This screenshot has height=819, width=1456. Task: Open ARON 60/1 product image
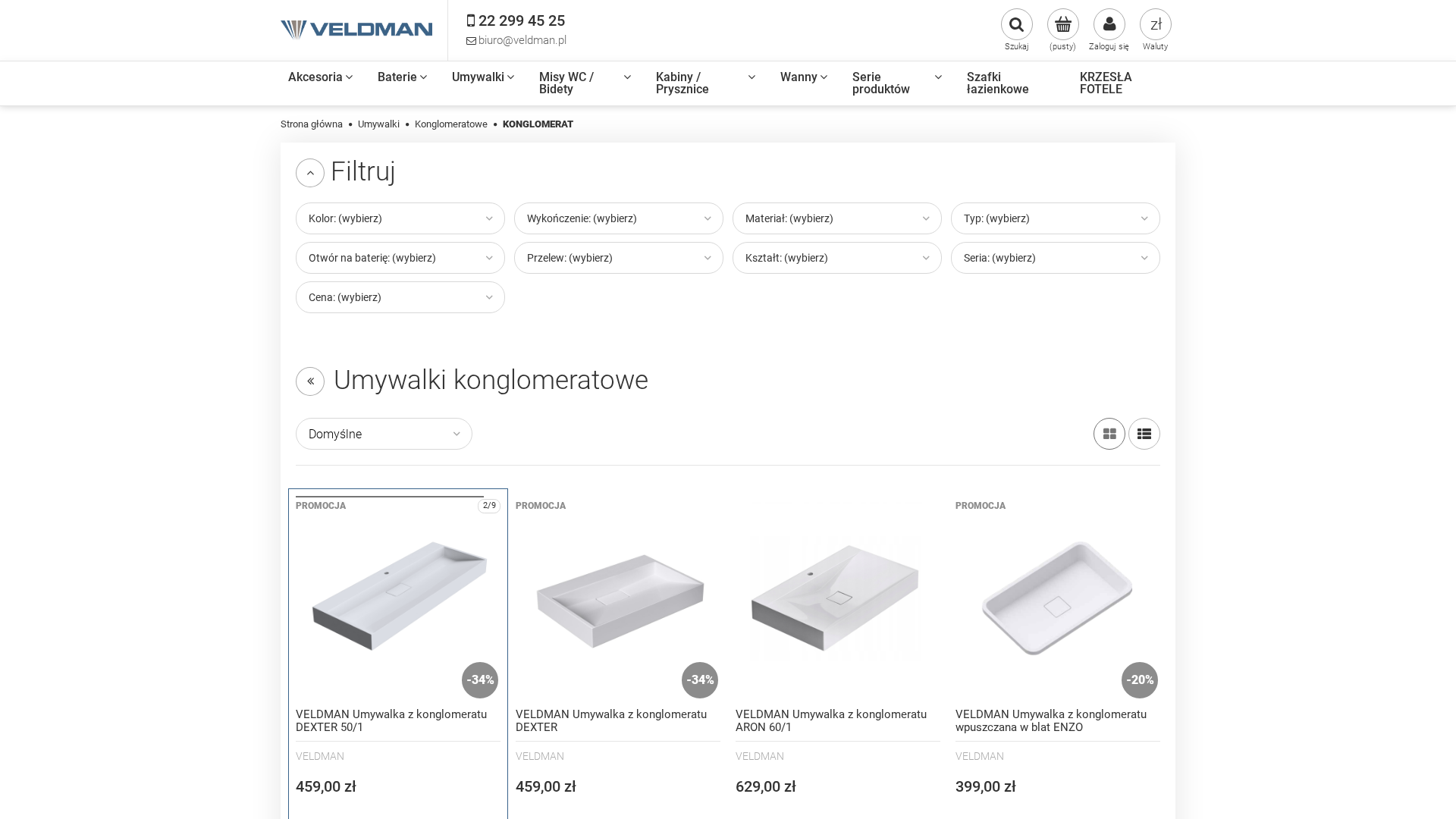pyautogui.click(x=838, y=596)
